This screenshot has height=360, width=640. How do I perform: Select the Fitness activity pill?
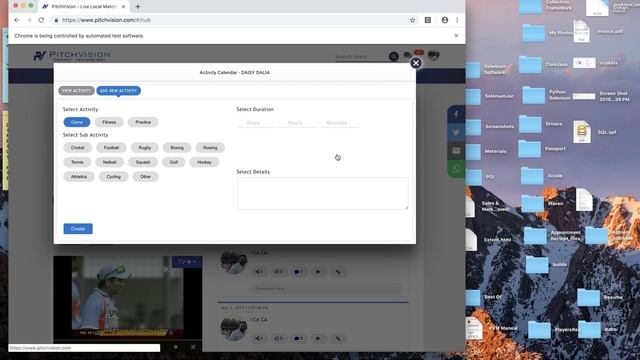tap(109, 122)
